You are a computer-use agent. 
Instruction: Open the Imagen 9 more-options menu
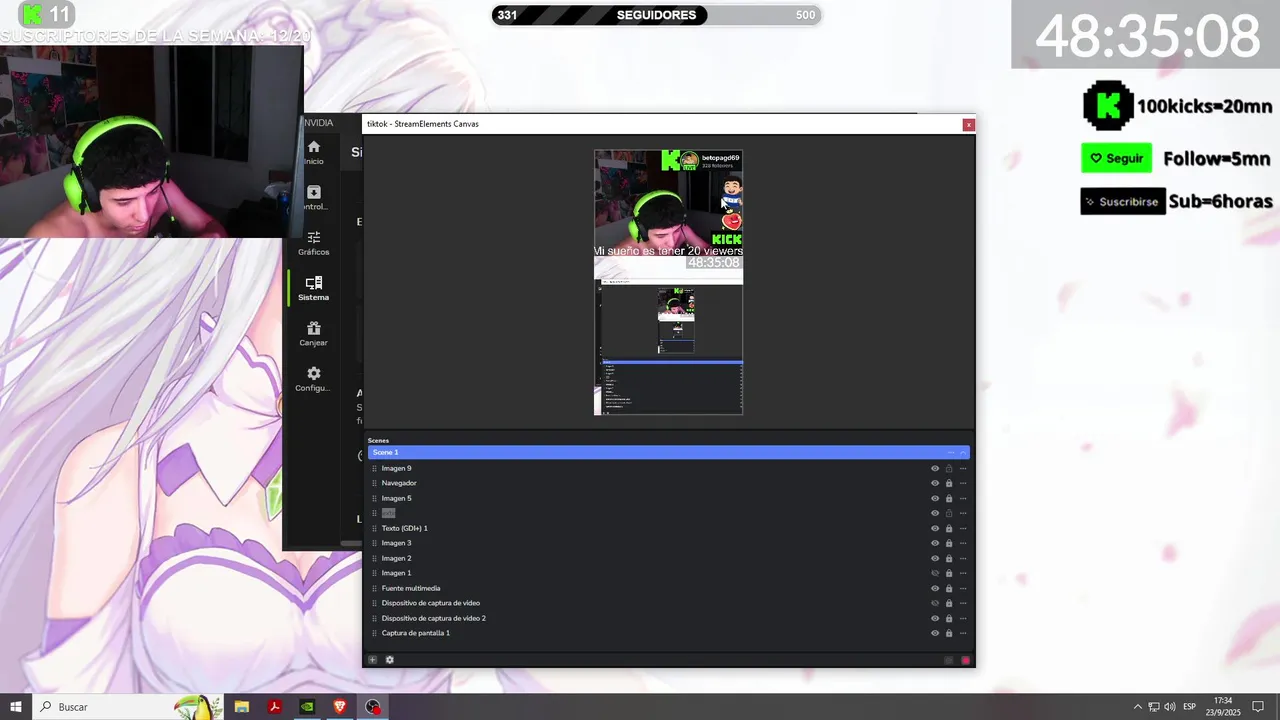pos(963,468)
